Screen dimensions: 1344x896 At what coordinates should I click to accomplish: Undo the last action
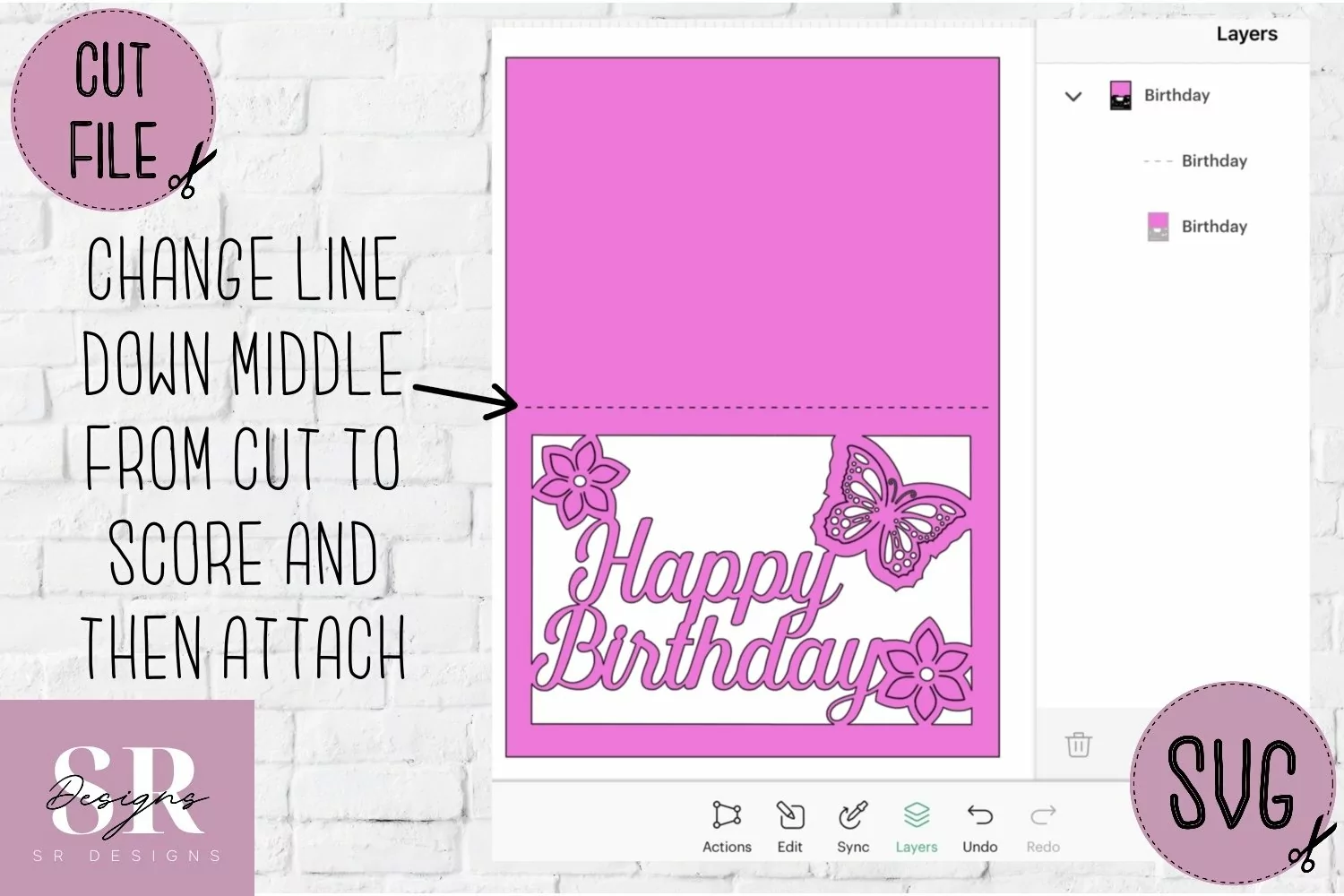click(980, 827)
